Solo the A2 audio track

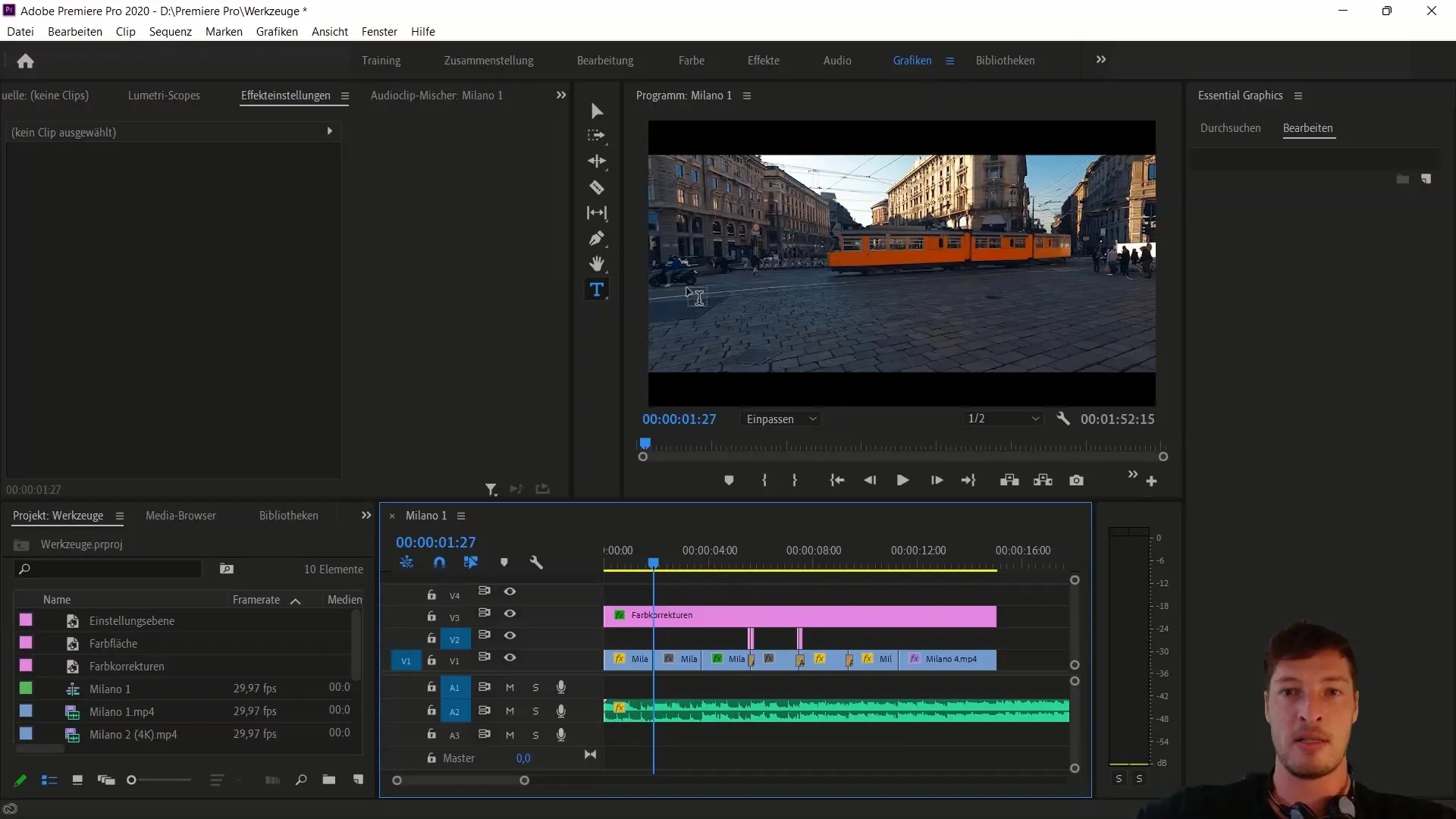click(x=535, y=711)
